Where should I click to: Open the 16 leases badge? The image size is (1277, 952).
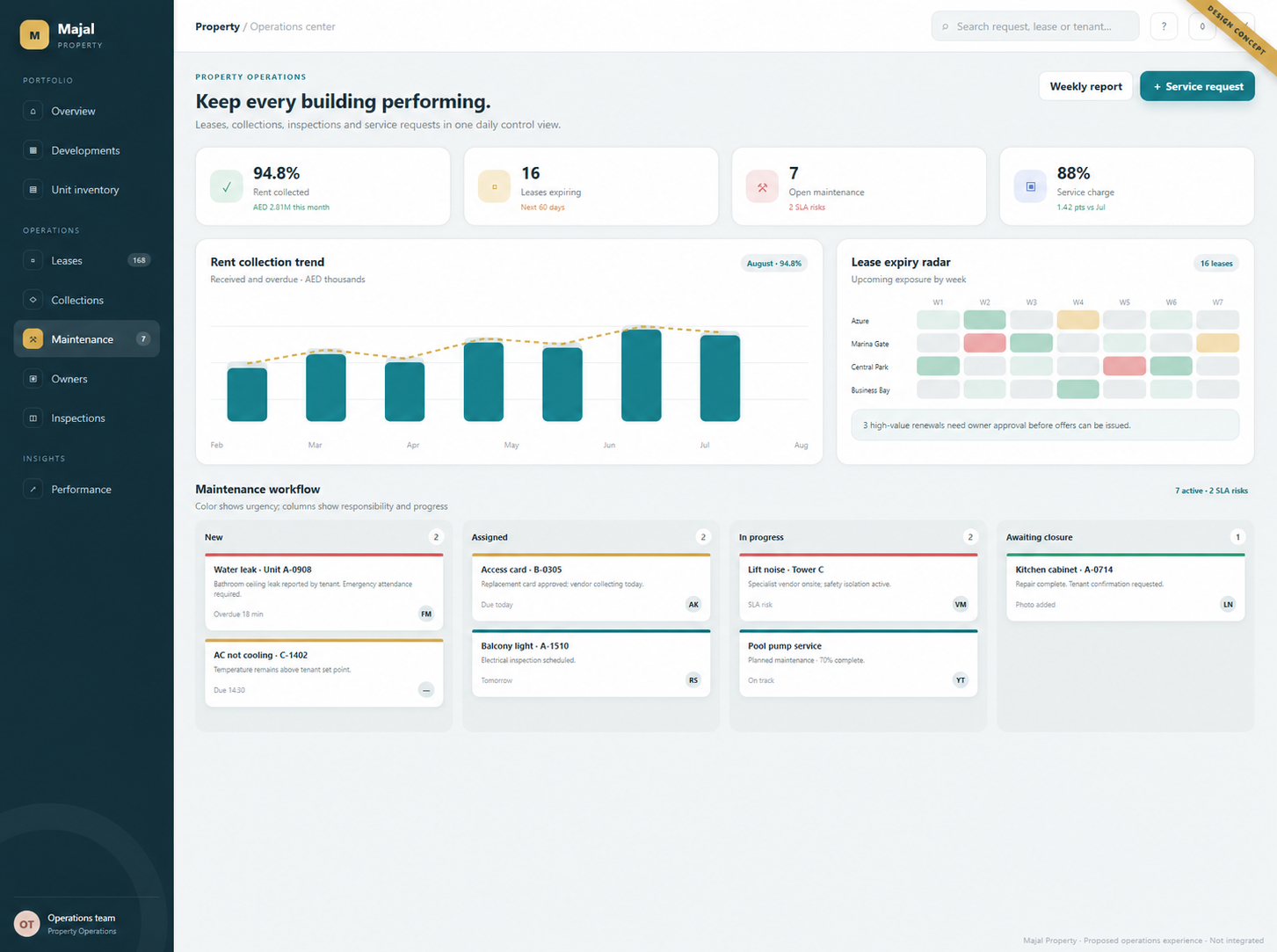[x=1216, y=264]
